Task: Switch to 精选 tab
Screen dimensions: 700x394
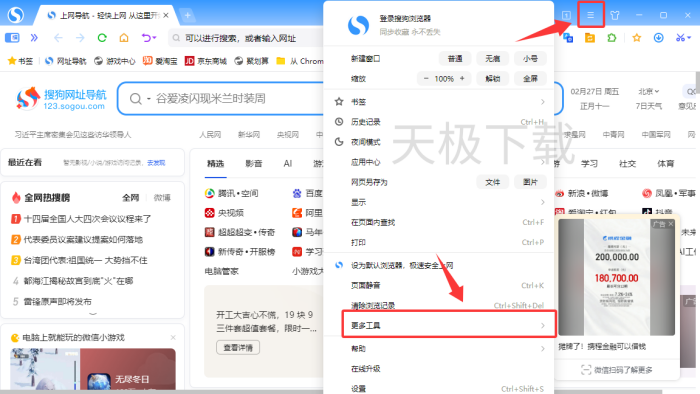Action: click(215, 164)
